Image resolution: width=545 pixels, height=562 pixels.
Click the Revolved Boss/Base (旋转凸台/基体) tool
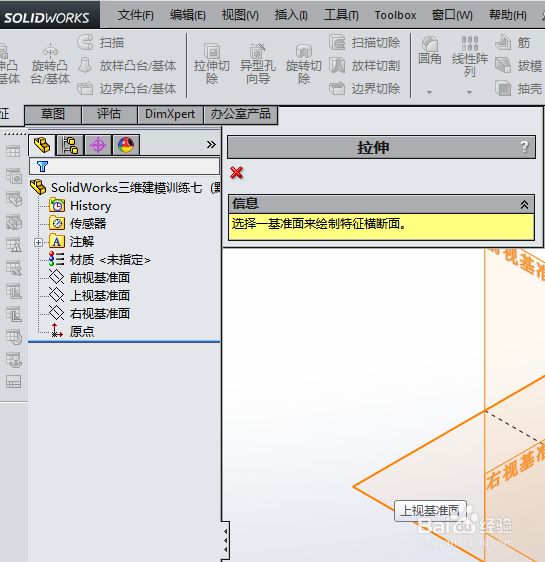pyautogui.click(x=50, y=65)
